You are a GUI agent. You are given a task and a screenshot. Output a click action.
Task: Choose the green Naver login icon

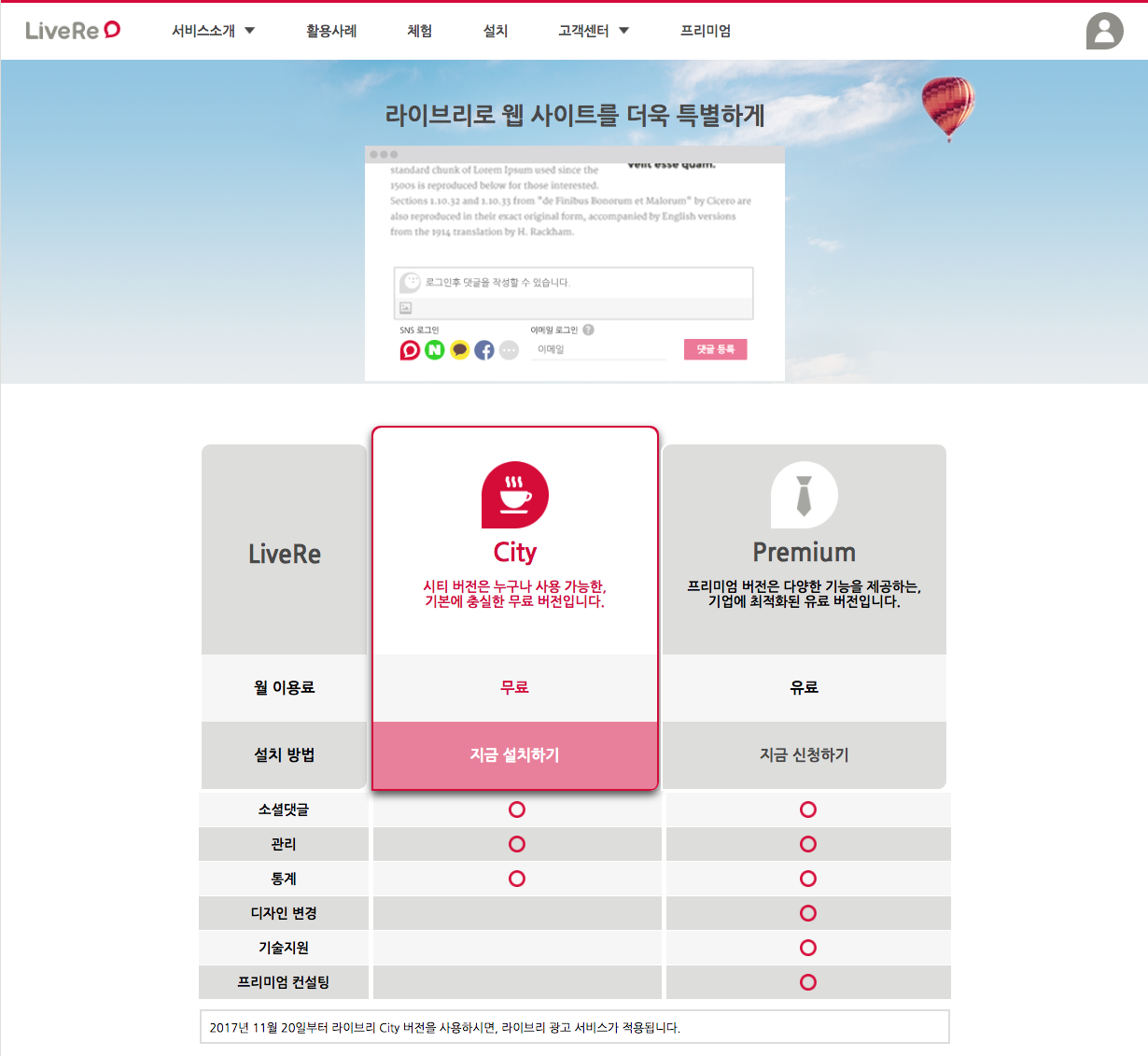(435, 349)
